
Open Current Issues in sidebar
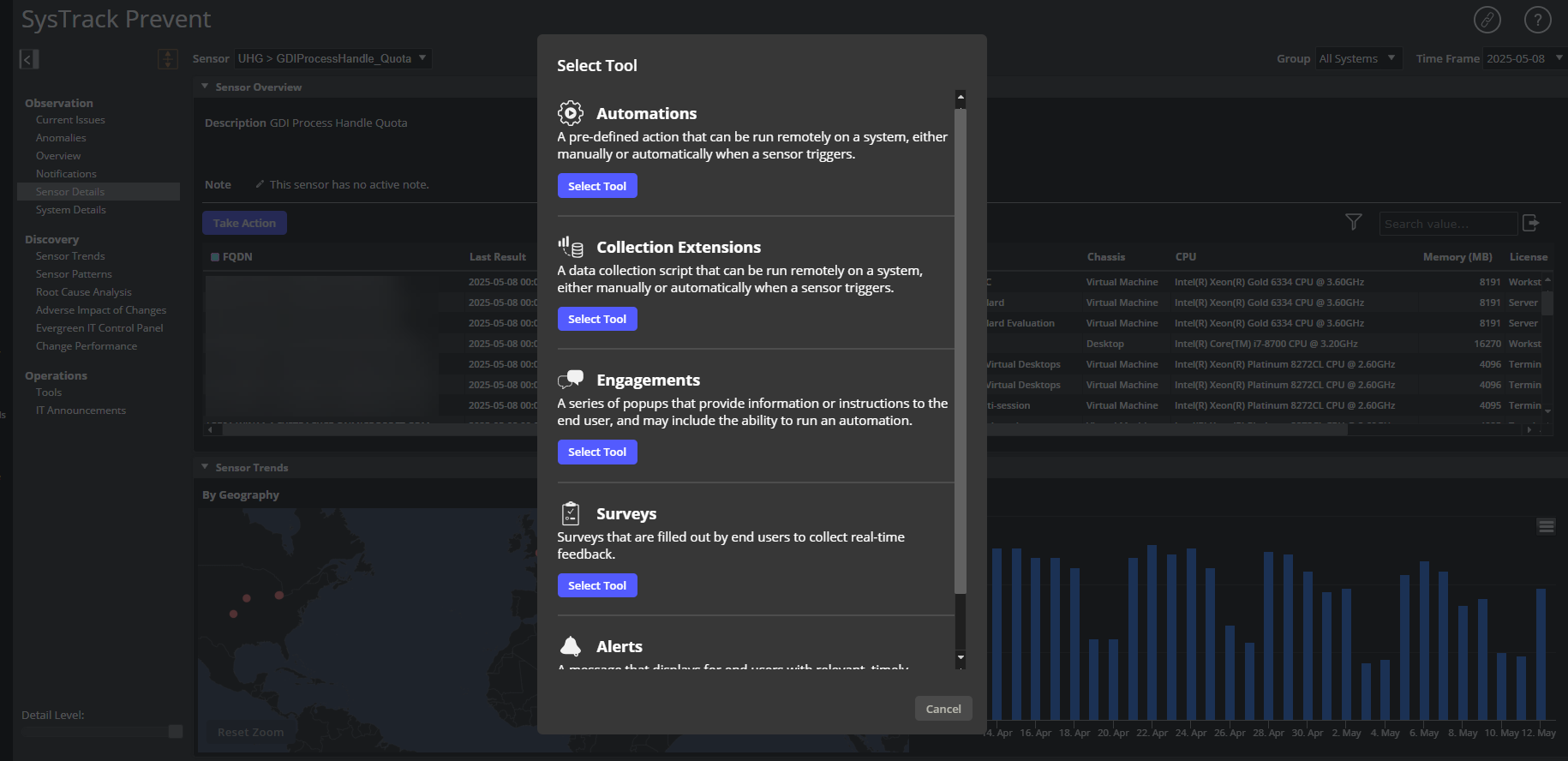70,120
